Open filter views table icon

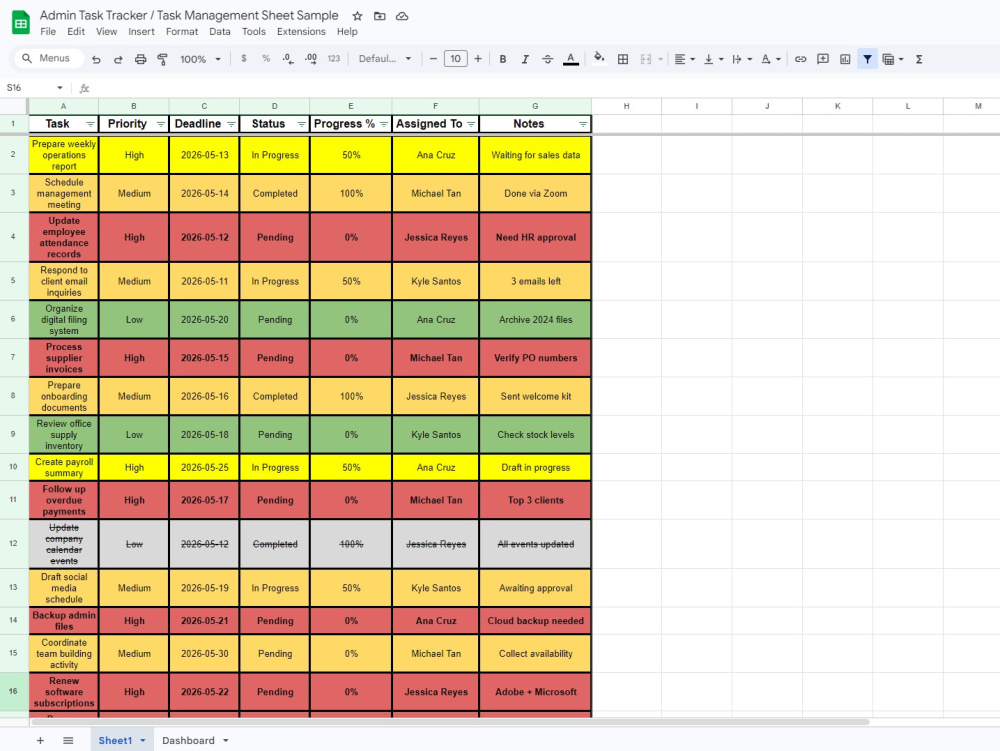click(x=888, y=59)
